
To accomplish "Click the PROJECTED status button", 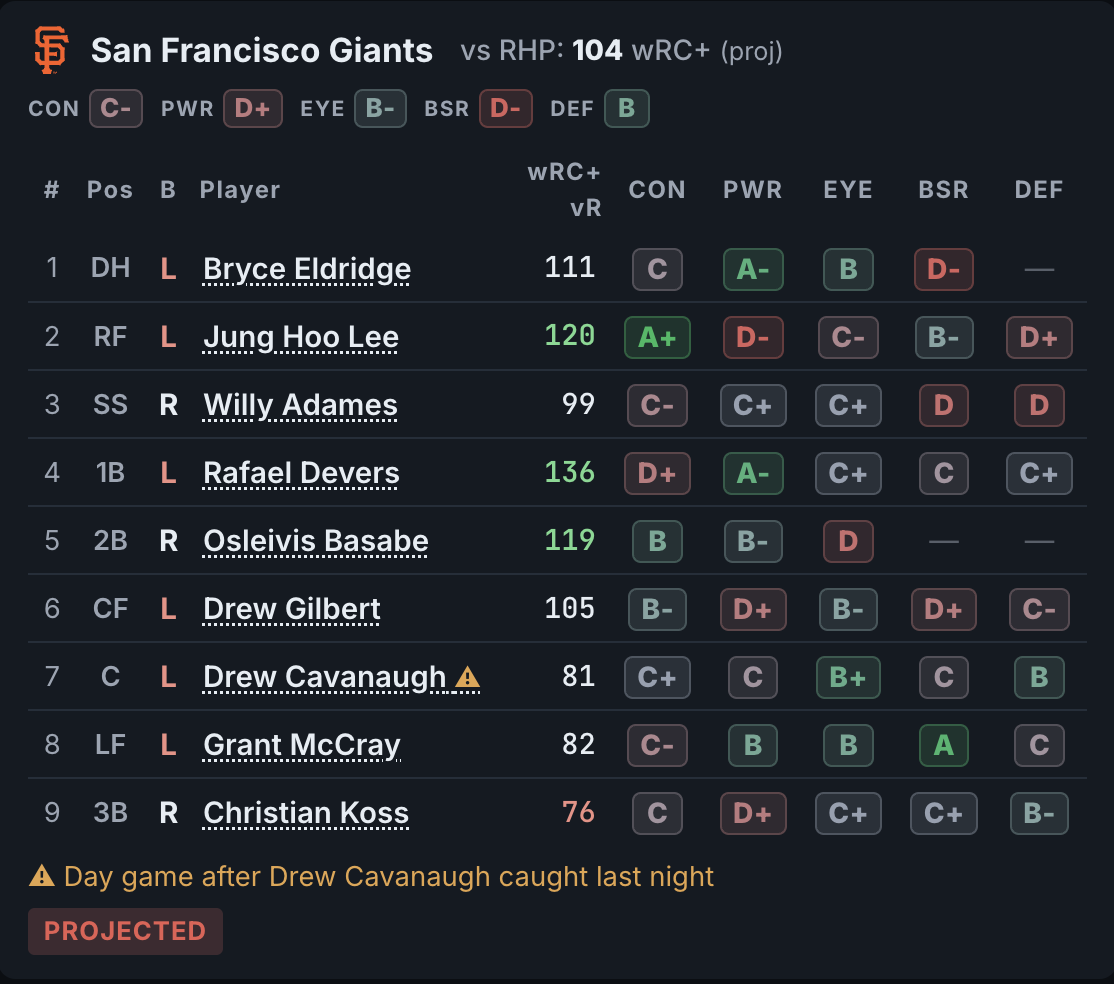I will [125, 931].
